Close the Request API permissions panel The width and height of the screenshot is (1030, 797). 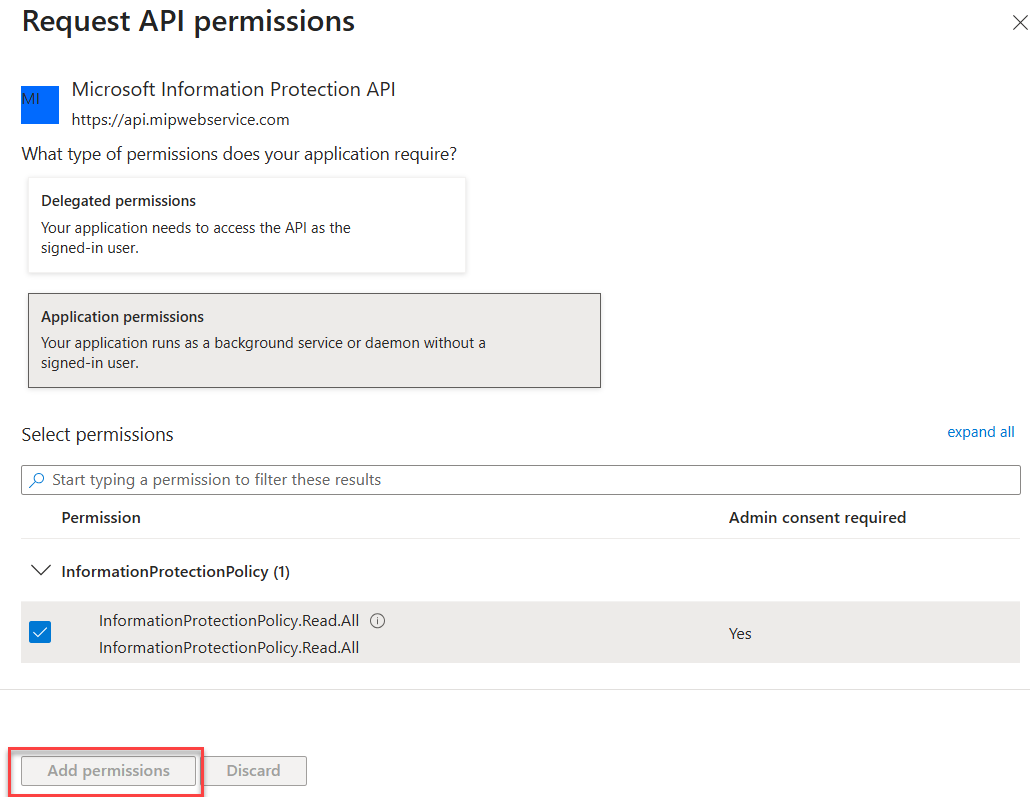tap(1019, 22)
